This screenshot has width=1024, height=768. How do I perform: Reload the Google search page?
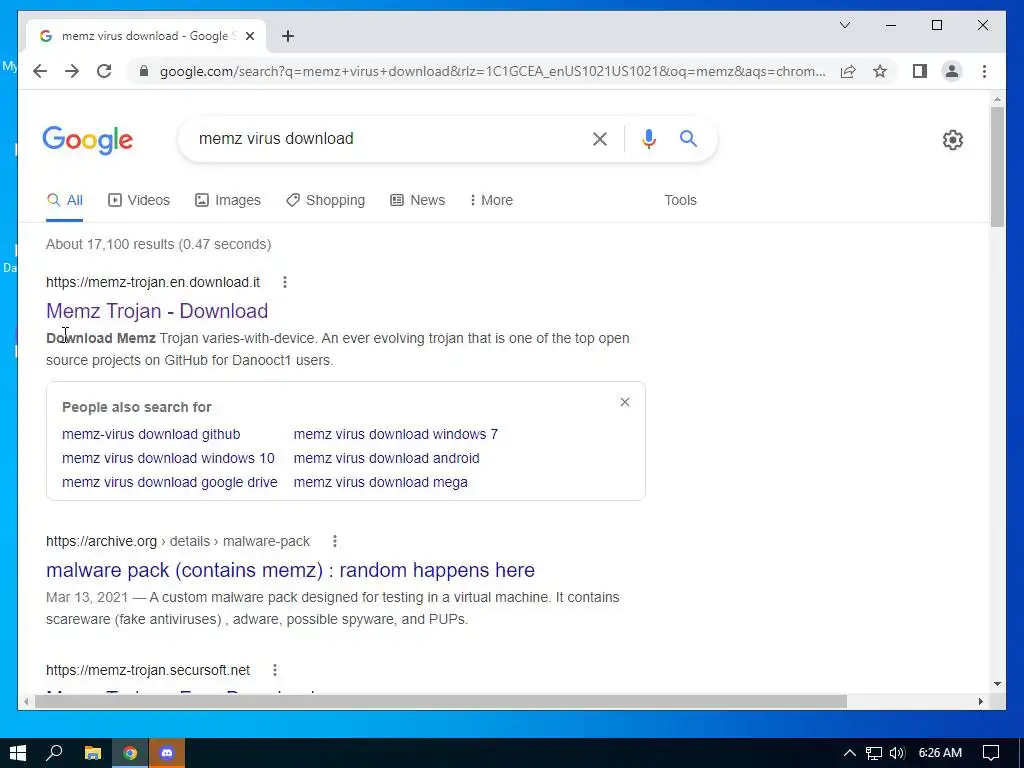click(104, 71)
